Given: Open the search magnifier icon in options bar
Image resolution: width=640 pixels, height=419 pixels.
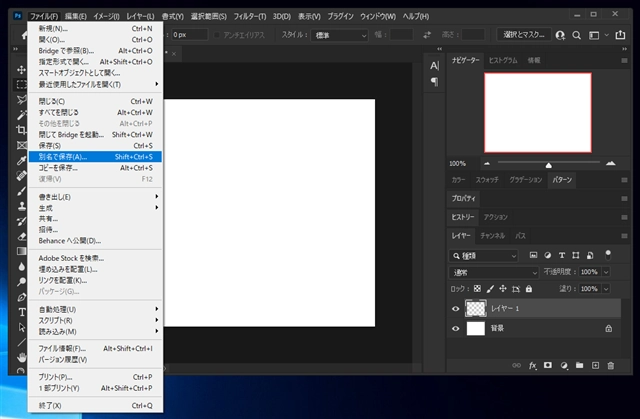Looking at the screenshot, I should click(576, 35).
